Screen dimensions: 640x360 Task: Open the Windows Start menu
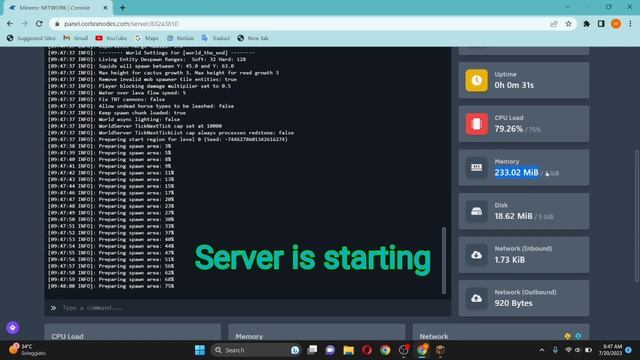point(200,350)
